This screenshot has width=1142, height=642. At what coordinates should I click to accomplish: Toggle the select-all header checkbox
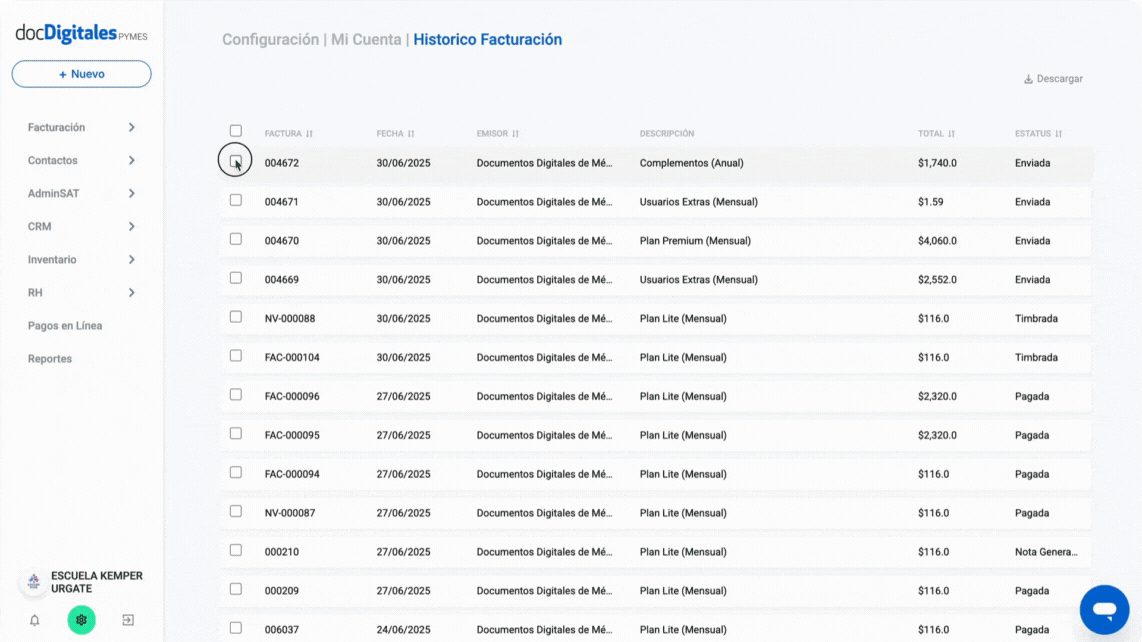[236, 130]
